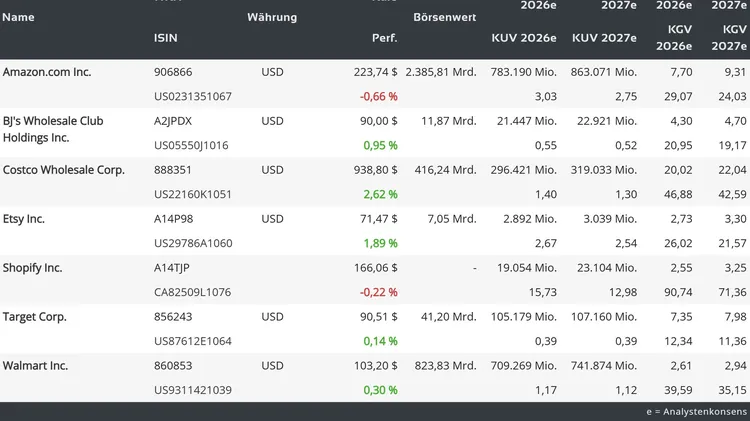The height and width of the screenshot is (421, 750).
Task: Open the Shopify Inc. entry
Action: 33,268
